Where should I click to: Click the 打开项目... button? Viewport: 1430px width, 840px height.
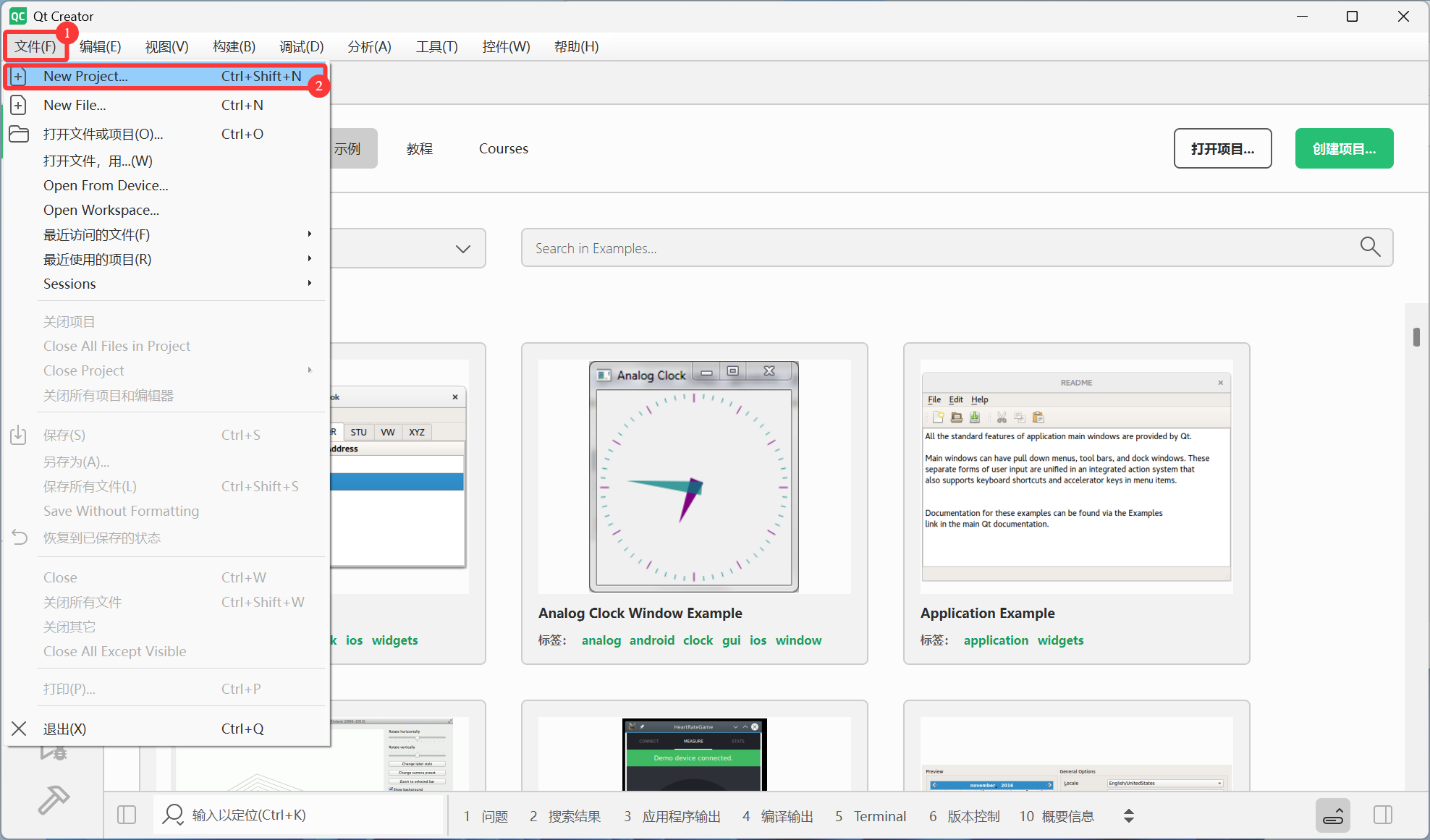tap(1222, 148)
